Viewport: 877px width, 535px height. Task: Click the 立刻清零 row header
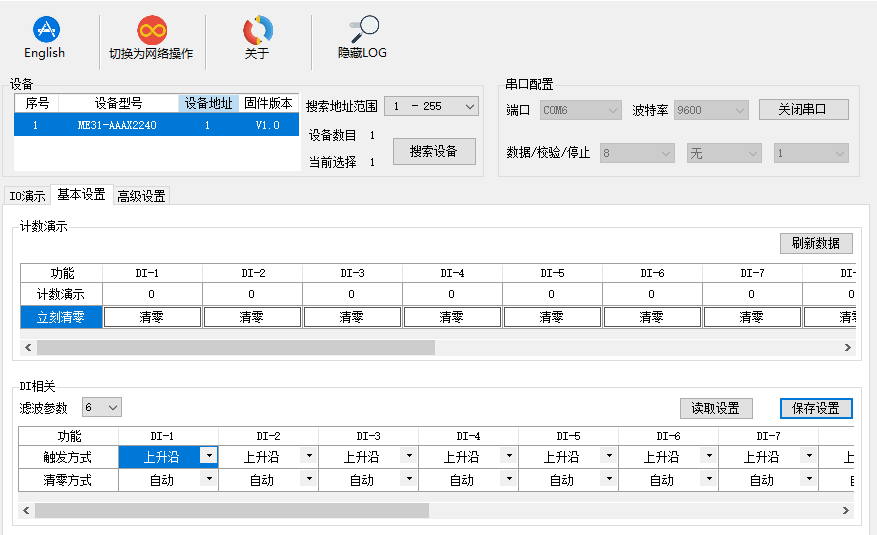tap(61, 317)
